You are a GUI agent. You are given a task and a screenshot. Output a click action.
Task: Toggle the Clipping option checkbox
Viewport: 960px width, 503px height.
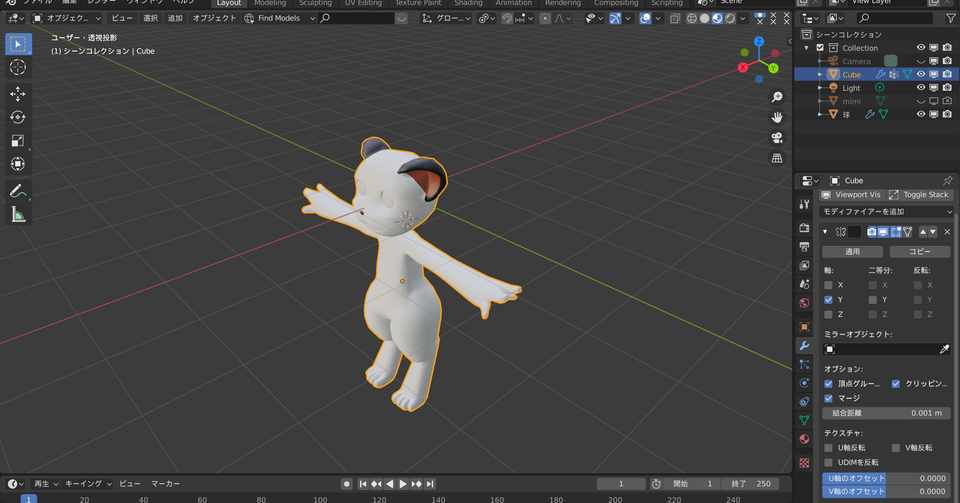[896, 384]
